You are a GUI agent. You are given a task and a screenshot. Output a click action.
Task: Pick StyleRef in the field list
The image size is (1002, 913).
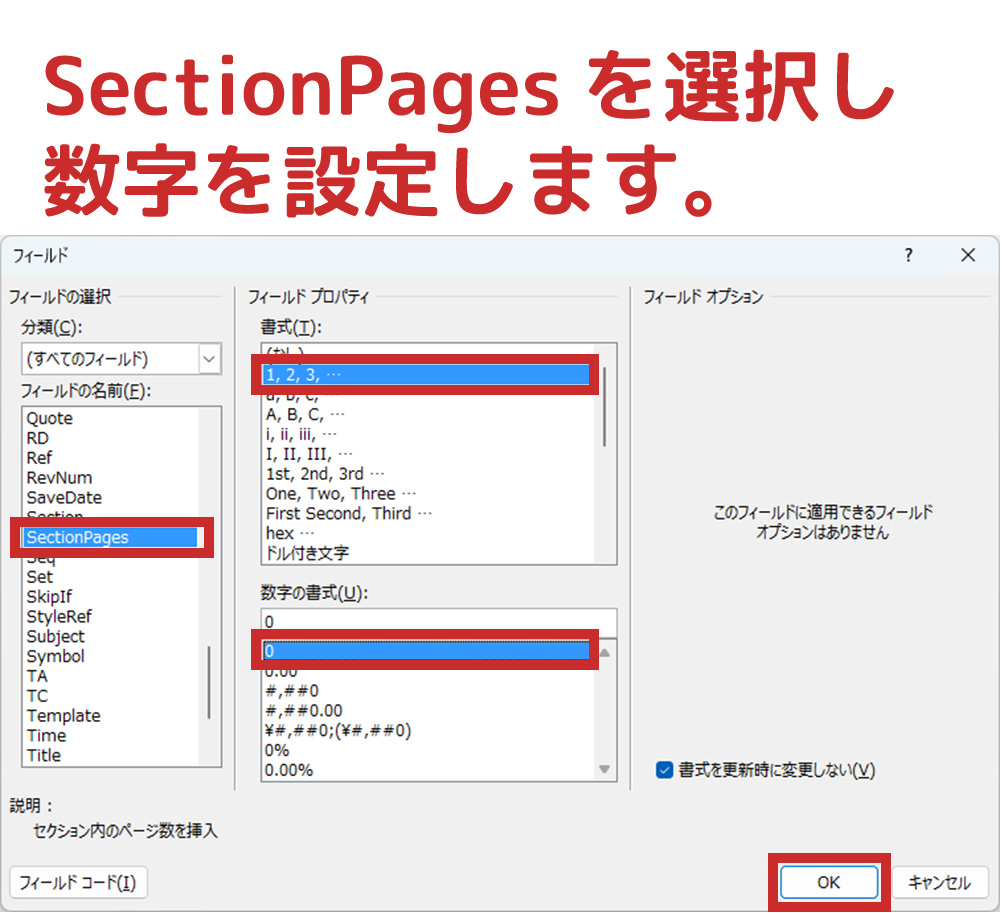tap(59, 616)
